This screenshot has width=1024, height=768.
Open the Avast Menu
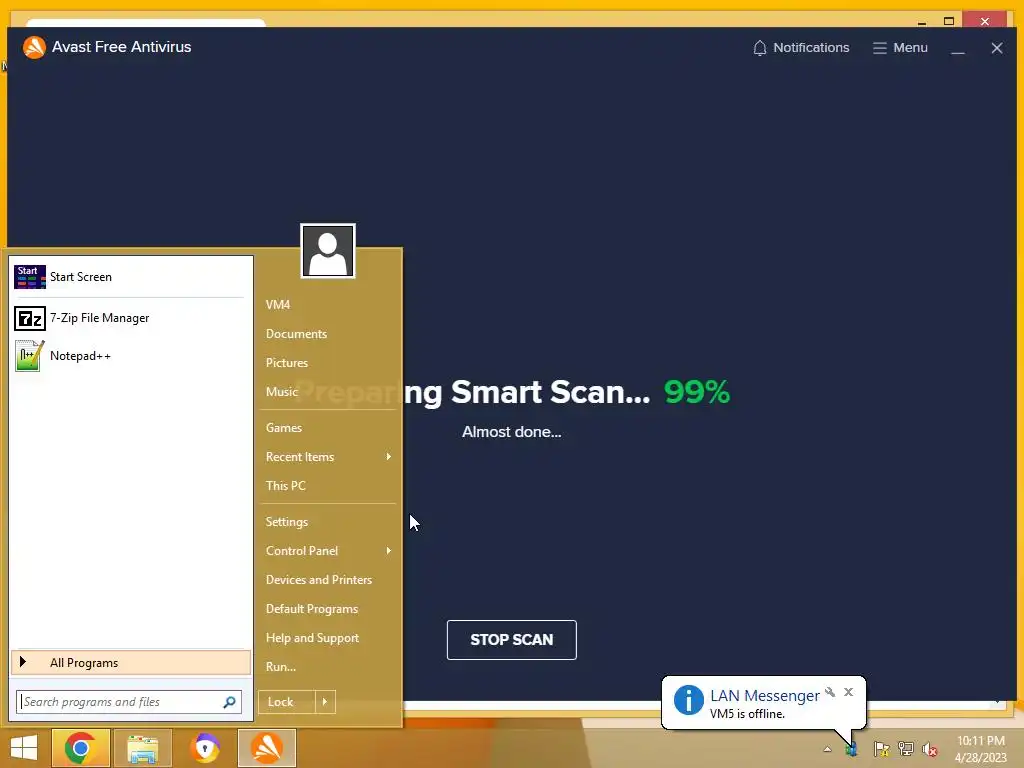(x=900, y=48)
